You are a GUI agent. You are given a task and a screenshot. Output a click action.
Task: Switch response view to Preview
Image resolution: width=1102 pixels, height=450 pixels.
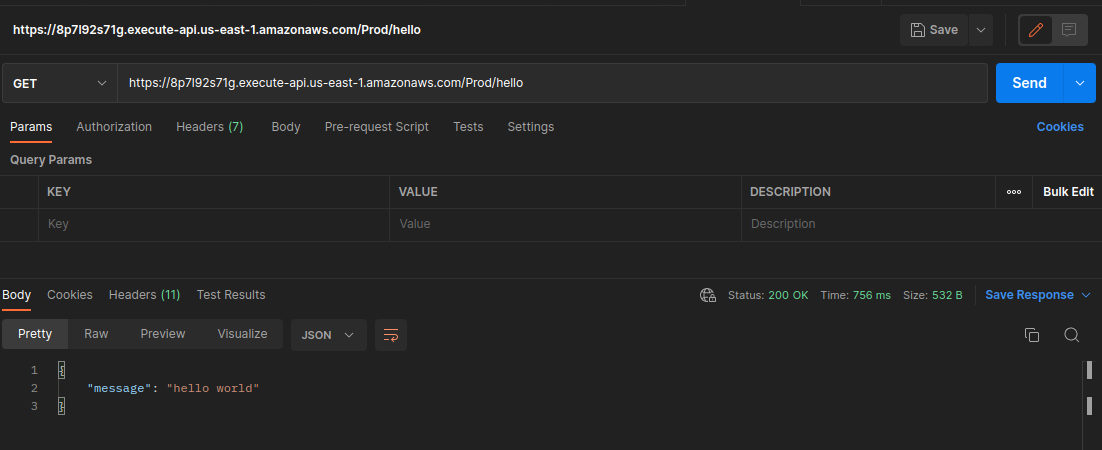[x=162, y=334]
